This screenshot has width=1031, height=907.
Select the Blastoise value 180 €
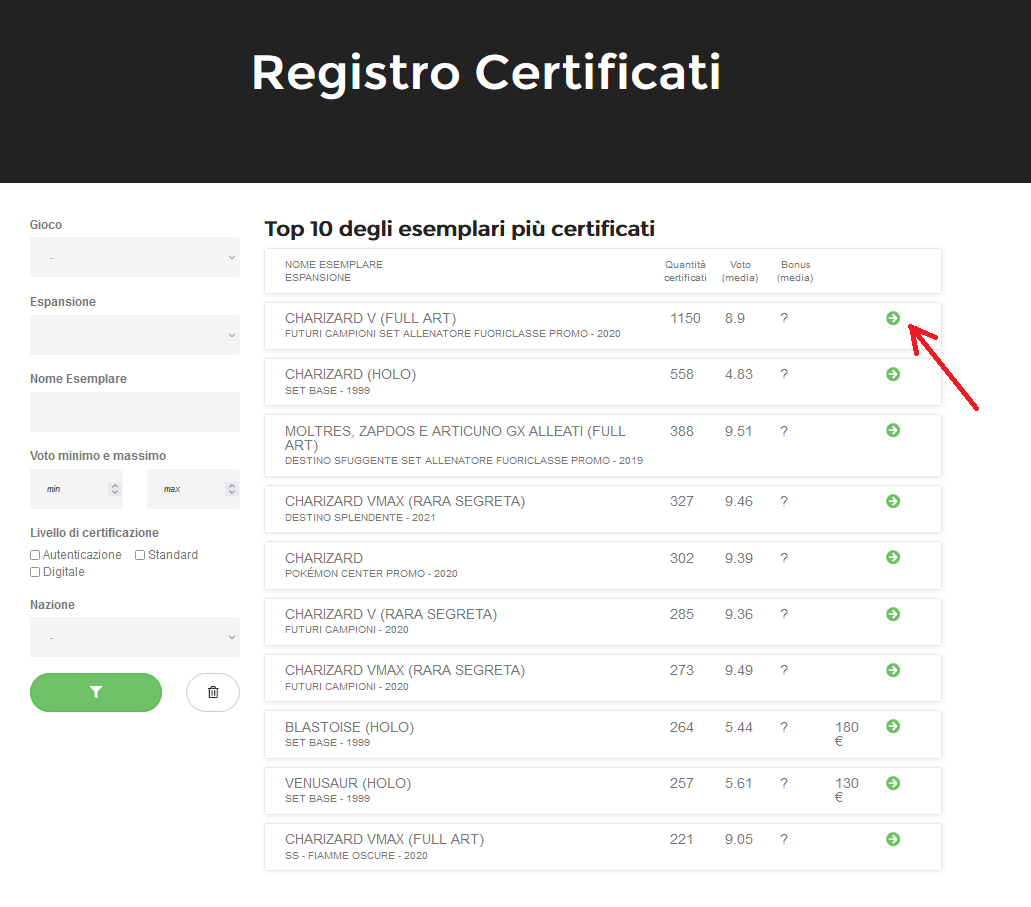847,734
